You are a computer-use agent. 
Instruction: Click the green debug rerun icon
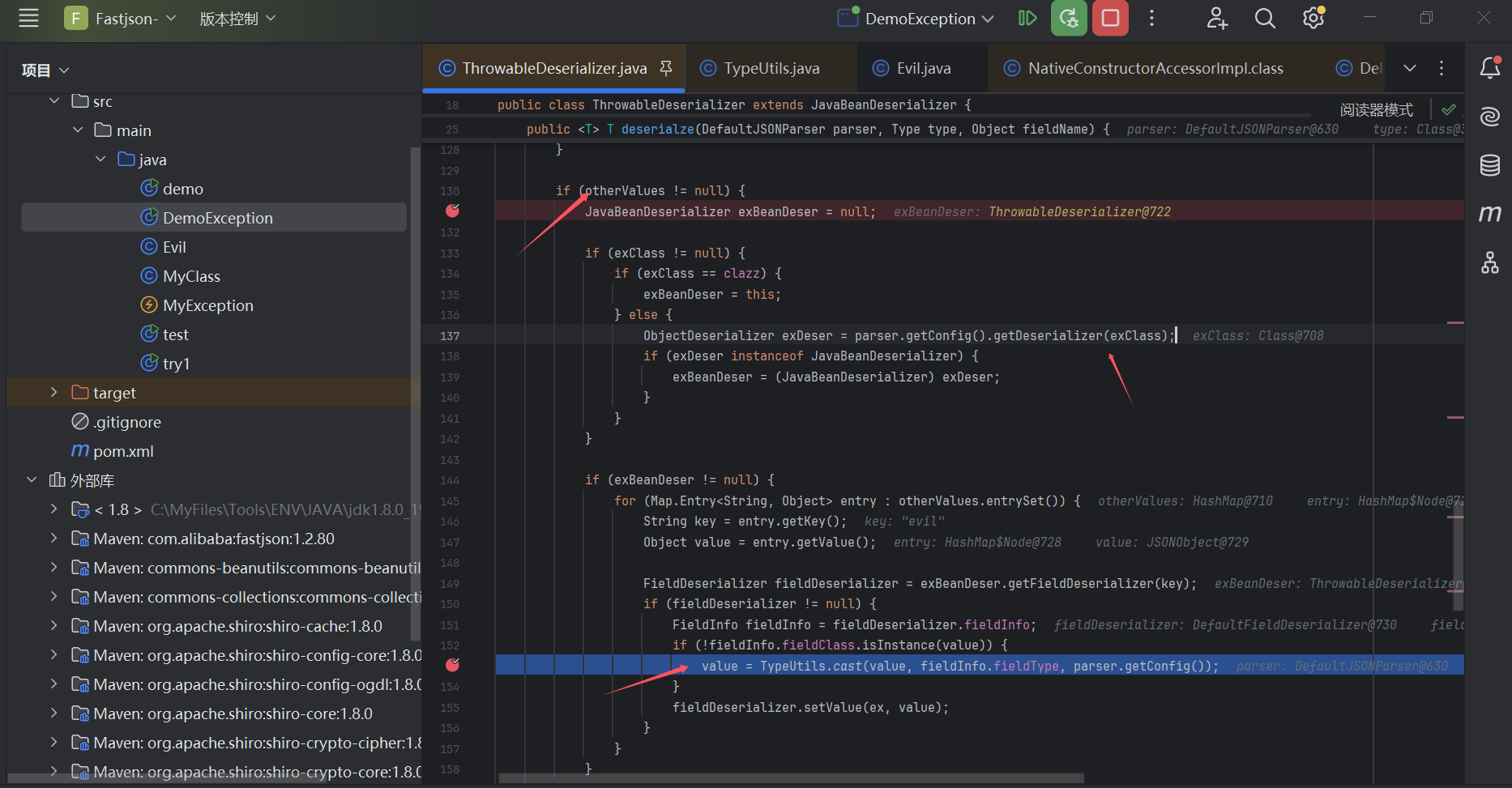pyautogui.click(x=1069, y=18)
